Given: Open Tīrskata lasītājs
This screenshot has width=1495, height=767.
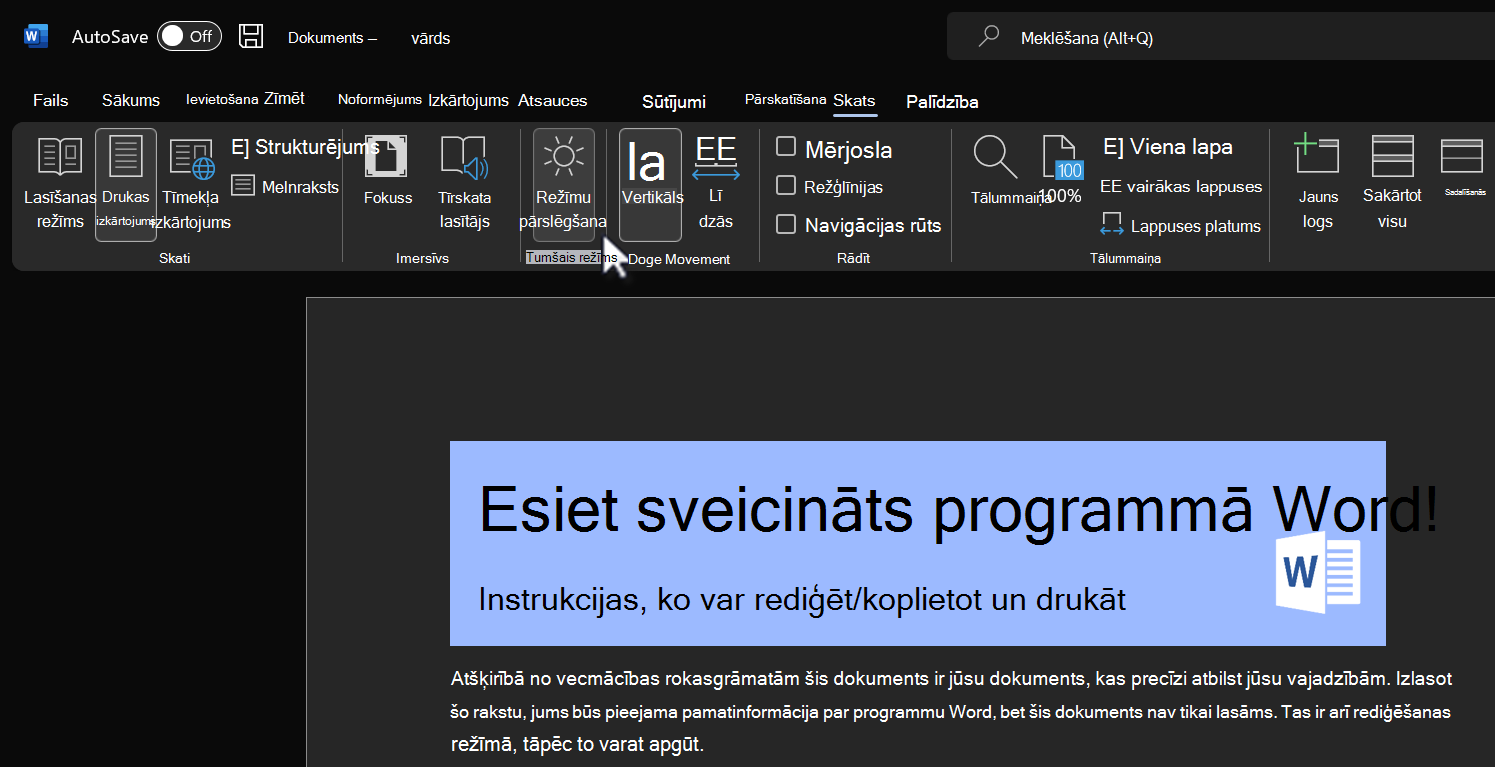Looking at the screenshot, I should coord(464,183).
